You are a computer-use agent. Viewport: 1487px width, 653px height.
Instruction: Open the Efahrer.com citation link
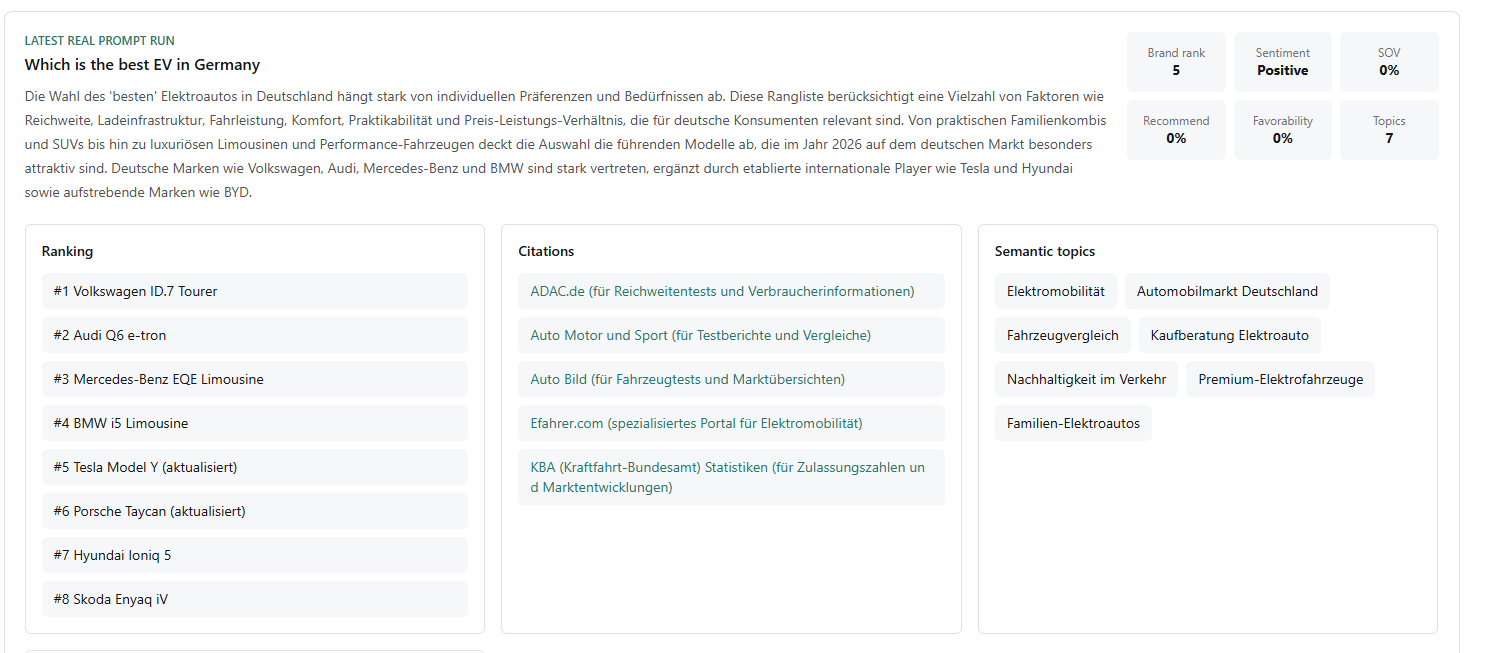click(731, 423)
